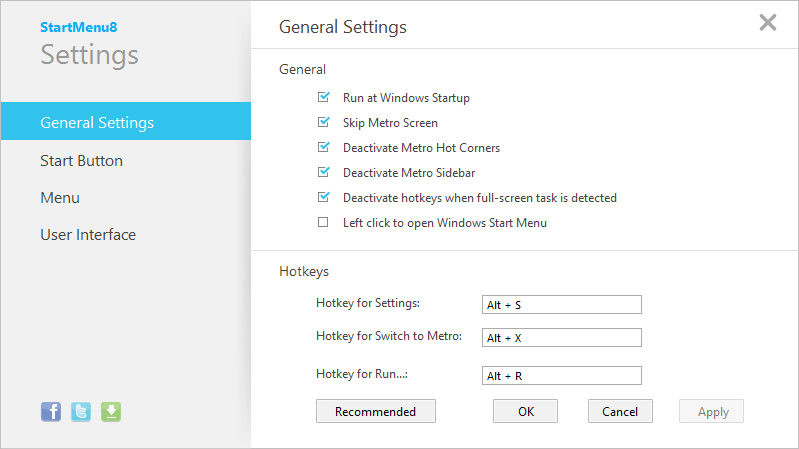The image size is (799, 449).
Task: Toggle Skip Metro Screen checkbox
Action: [x=323, y=123]
